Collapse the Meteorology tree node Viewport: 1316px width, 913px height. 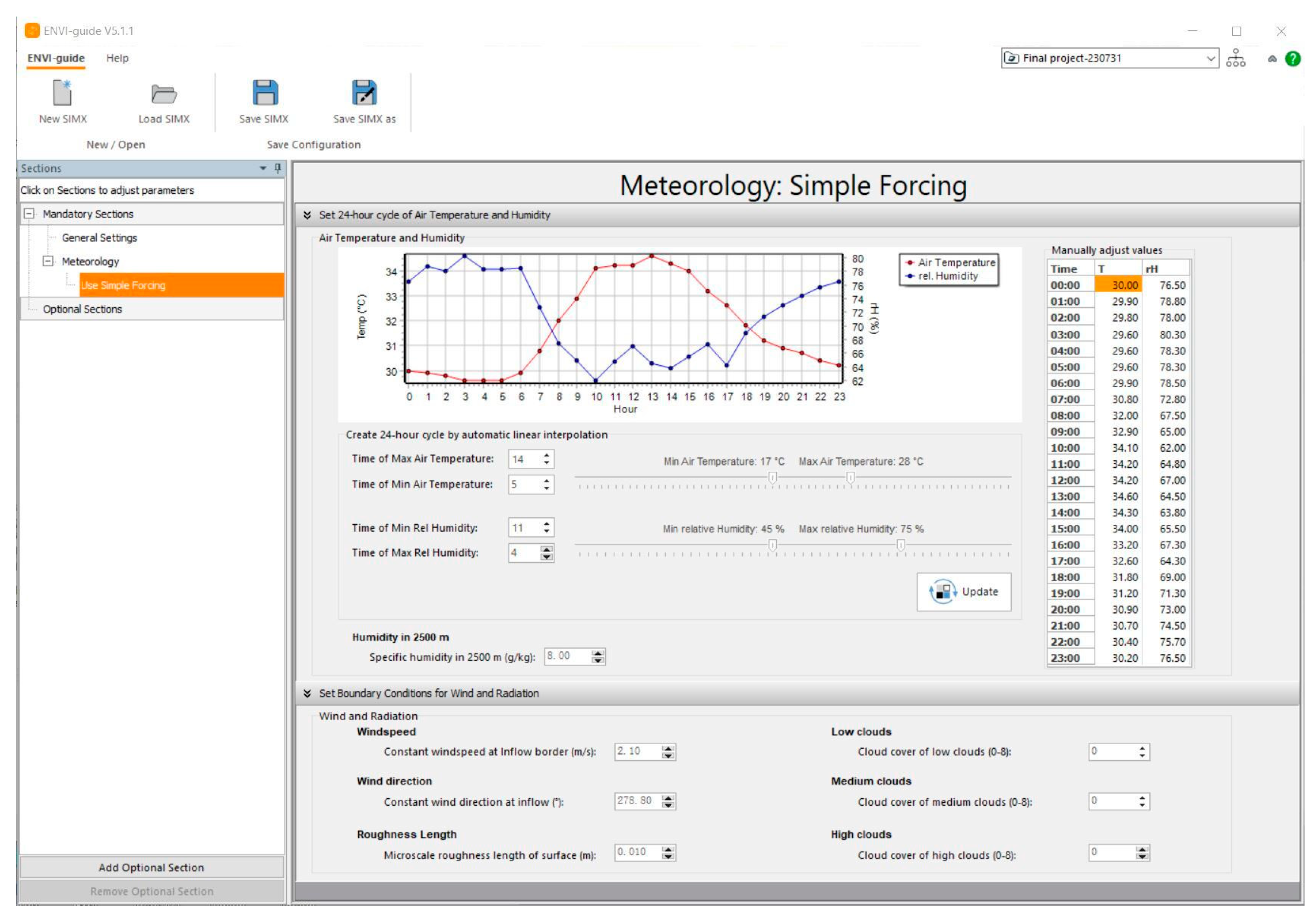48,261
